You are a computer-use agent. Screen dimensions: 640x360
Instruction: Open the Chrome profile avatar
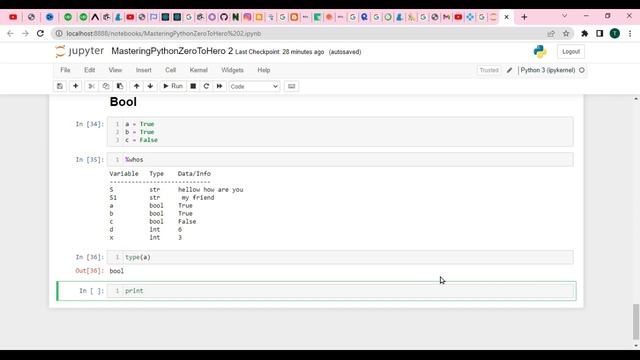[615, 33]
